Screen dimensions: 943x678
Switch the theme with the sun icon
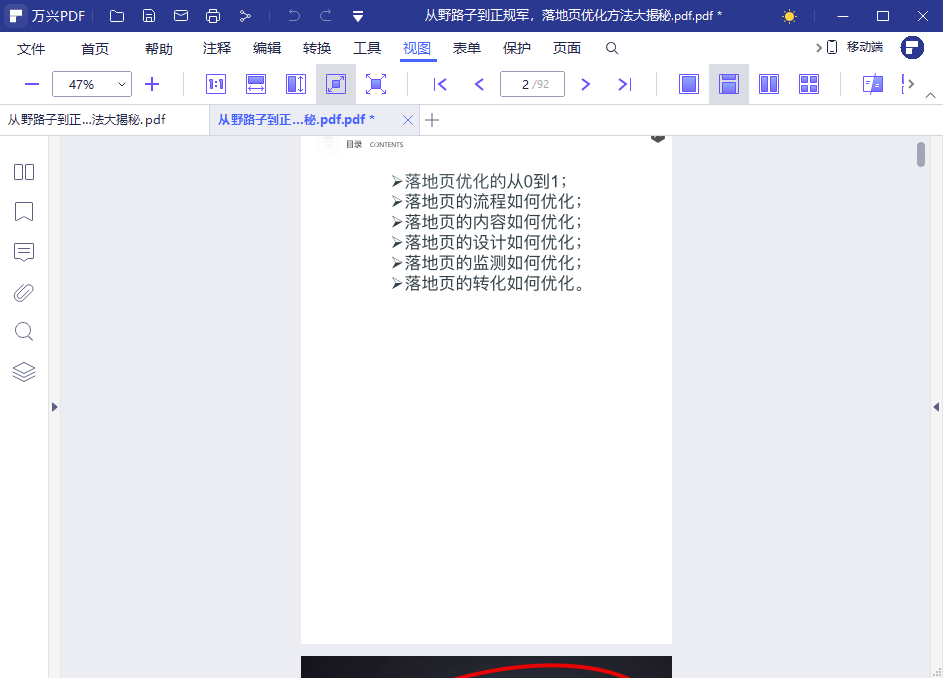788,16
